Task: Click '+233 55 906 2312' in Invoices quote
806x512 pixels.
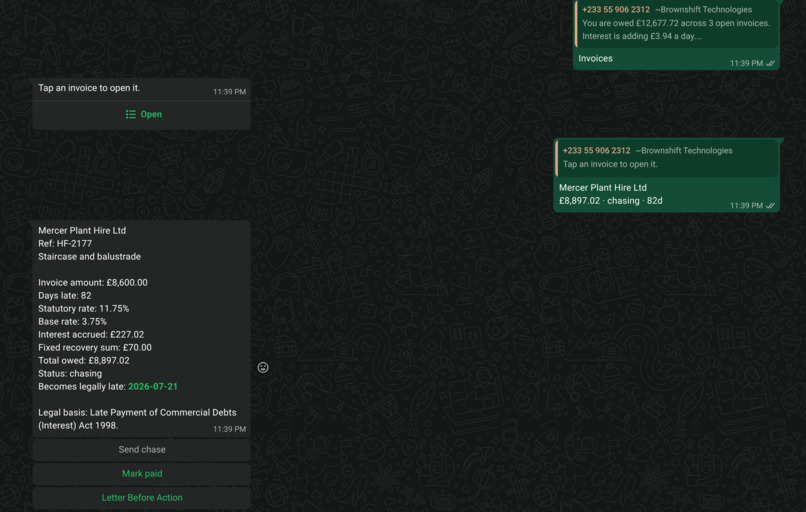Action: point(616,10)
